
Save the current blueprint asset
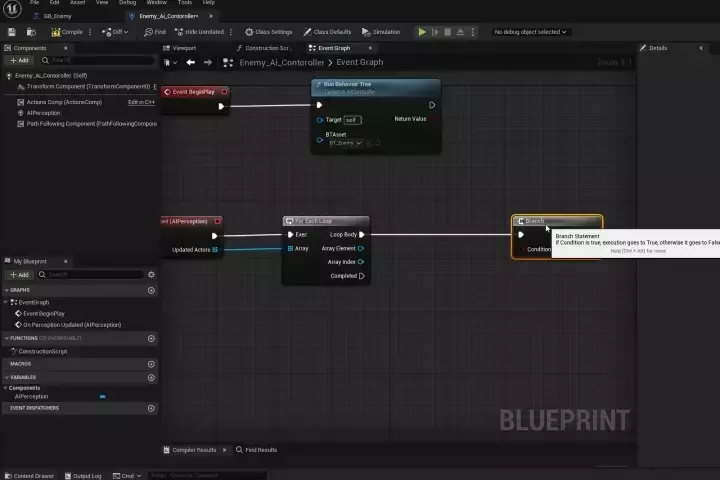[x=12, y=32]
